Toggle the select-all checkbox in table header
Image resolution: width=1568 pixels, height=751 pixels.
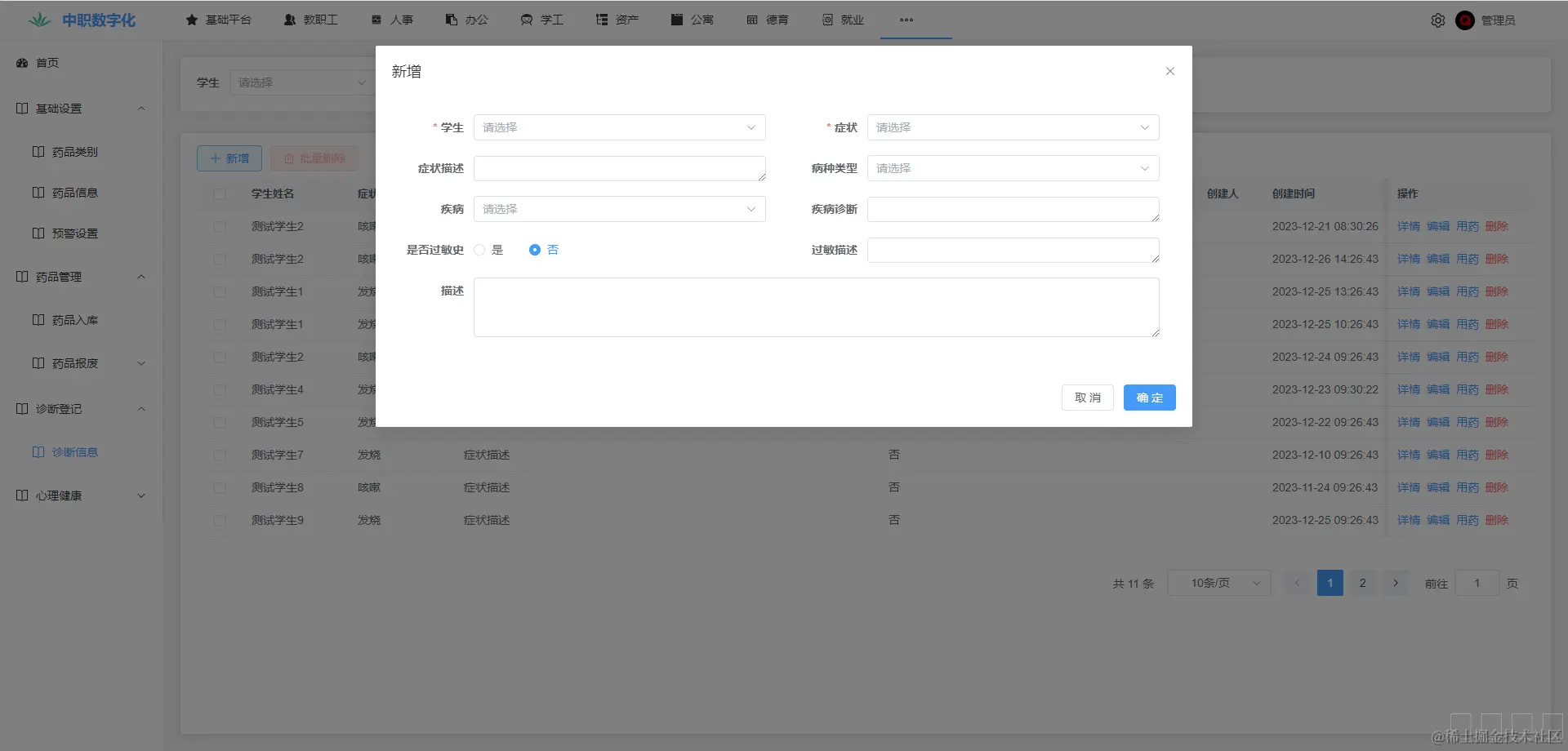point(220,194)
